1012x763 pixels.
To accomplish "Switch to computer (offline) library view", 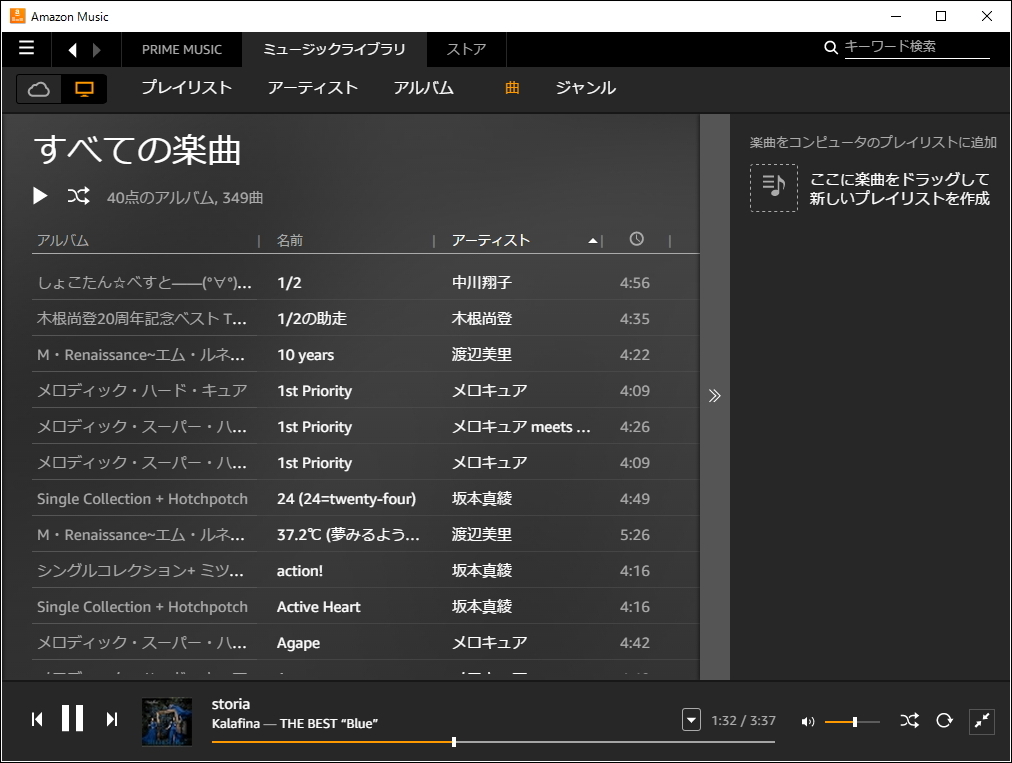I will pyautogui.click(x=84, y=89).
